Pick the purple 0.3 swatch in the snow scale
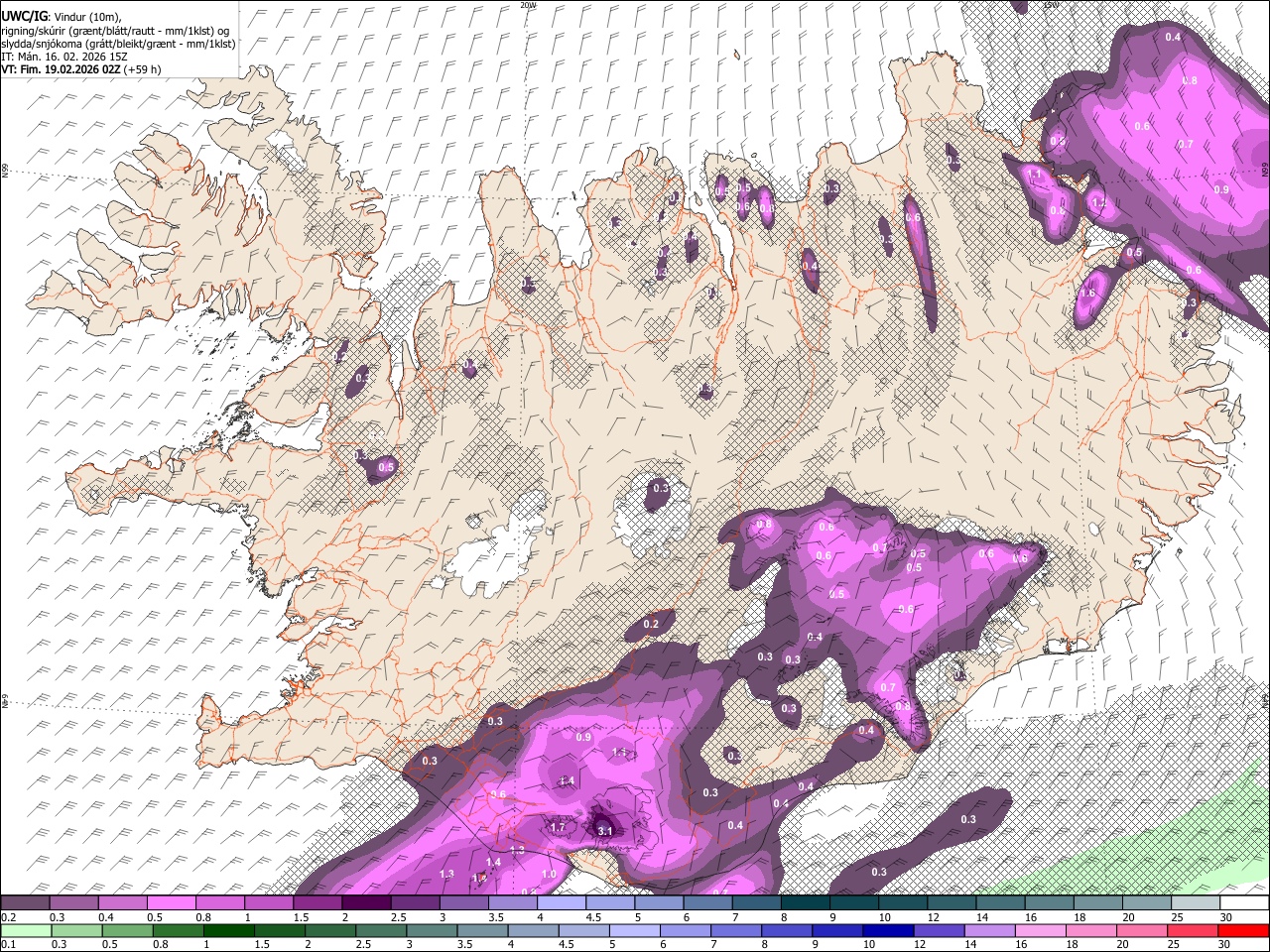This screenshot has height=952, width=1270. [73, 902]
